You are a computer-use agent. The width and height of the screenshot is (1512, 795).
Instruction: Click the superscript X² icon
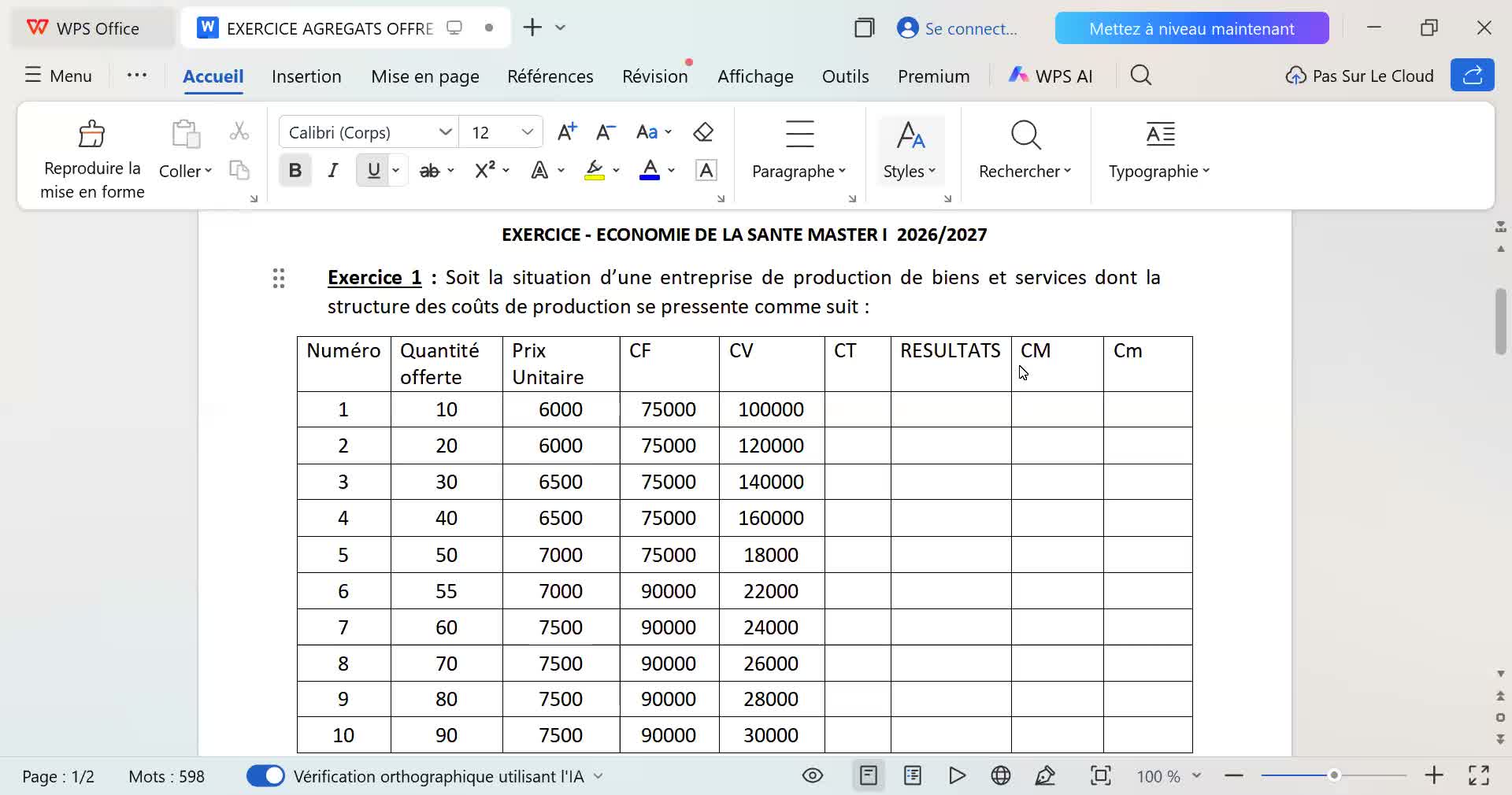[x=484, y=170]
